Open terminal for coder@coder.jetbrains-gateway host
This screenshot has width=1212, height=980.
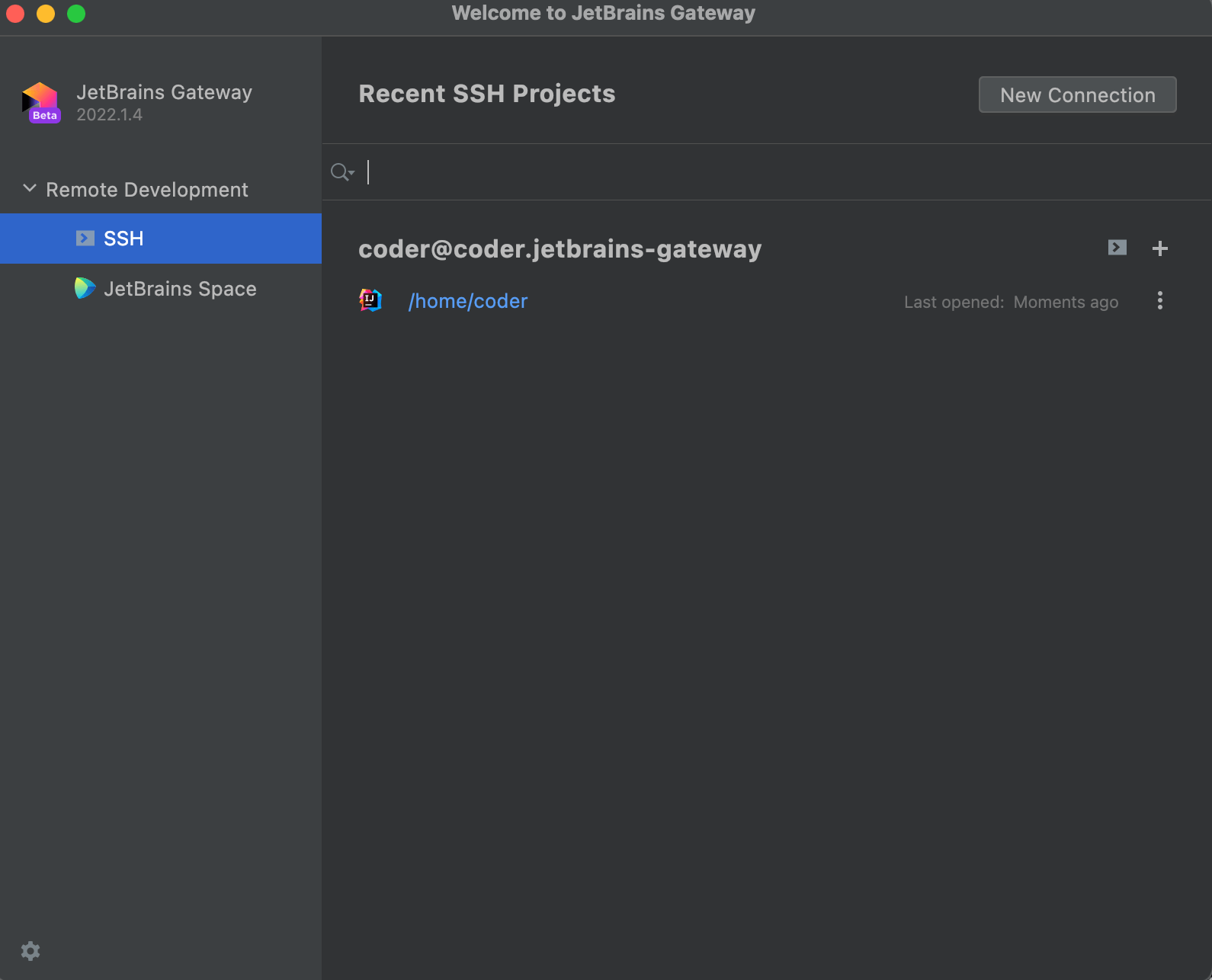[1117, 248]
